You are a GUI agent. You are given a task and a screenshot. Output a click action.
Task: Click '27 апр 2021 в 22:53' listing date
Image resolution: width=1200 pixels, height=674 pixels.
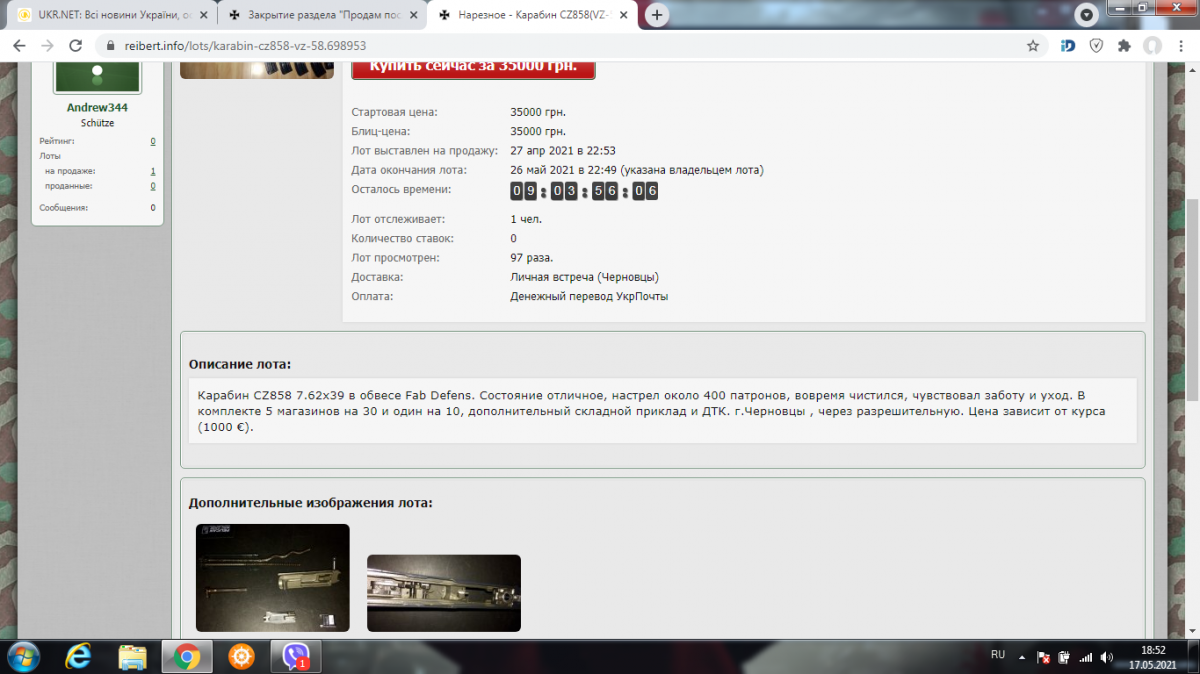pos(564,151)
